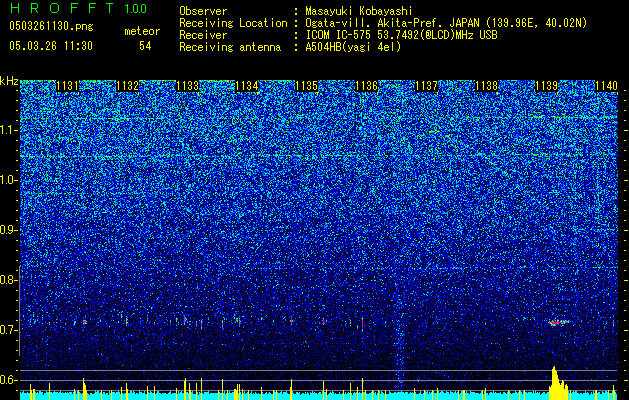Click the 0.6 kHz axis tick label
Viewport: 629px width, 400px height.
tap(8, 380)
